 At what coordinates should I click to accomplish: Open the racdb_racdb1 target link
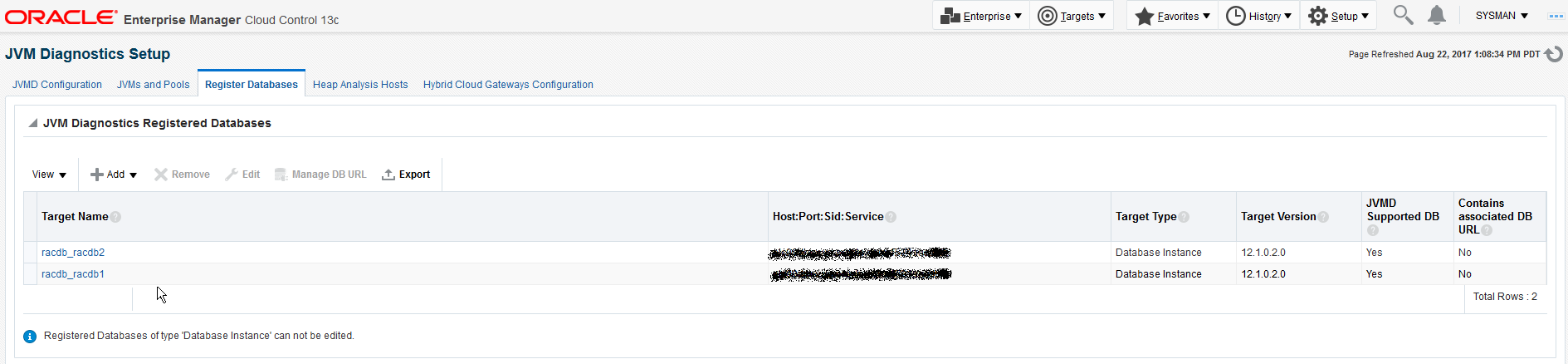pos(73,274)
